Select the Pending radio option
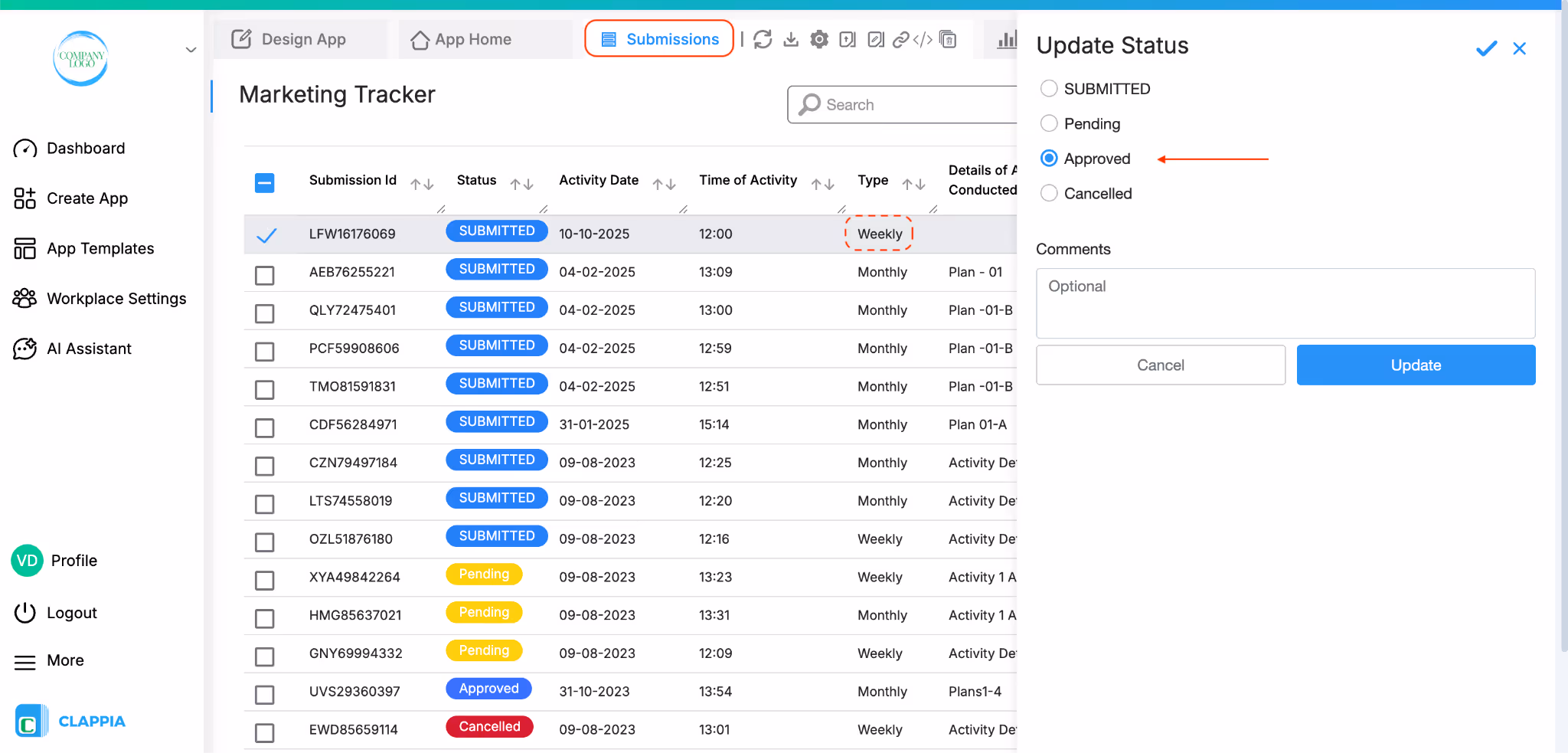The image size is (1568, 753). pyautogui.click(x=1049, y=123)
